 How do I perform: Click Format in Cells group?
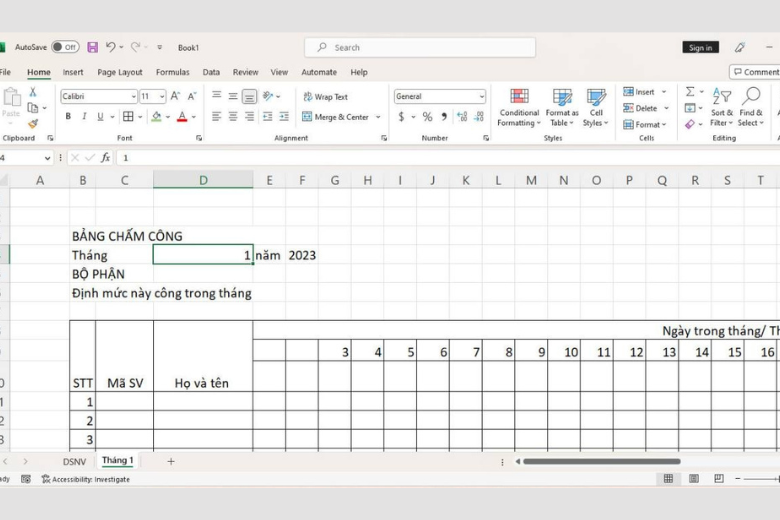645,124
